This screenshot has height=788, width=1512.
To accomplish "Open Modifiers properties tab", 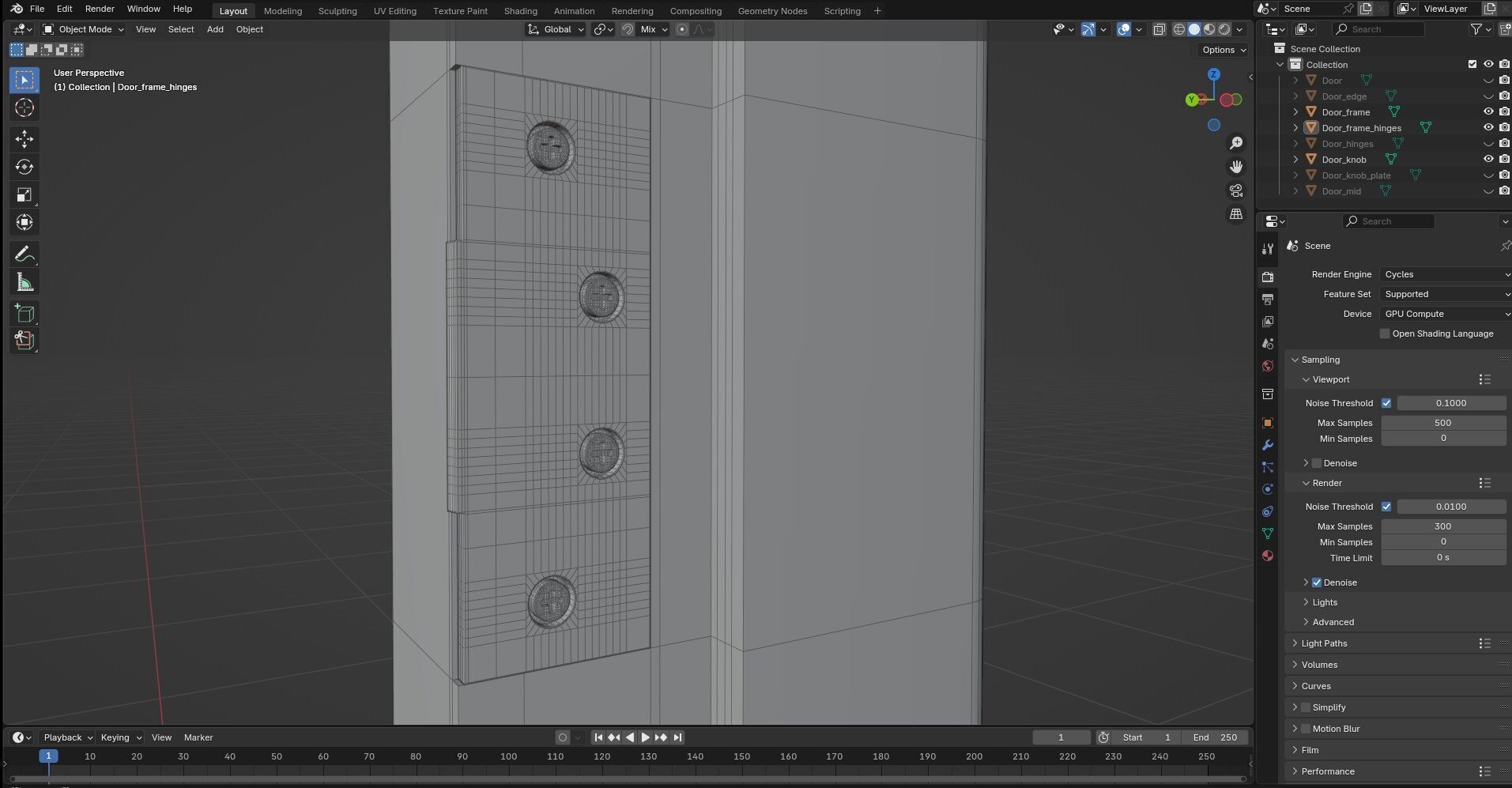I will [x=1268, y=445].
